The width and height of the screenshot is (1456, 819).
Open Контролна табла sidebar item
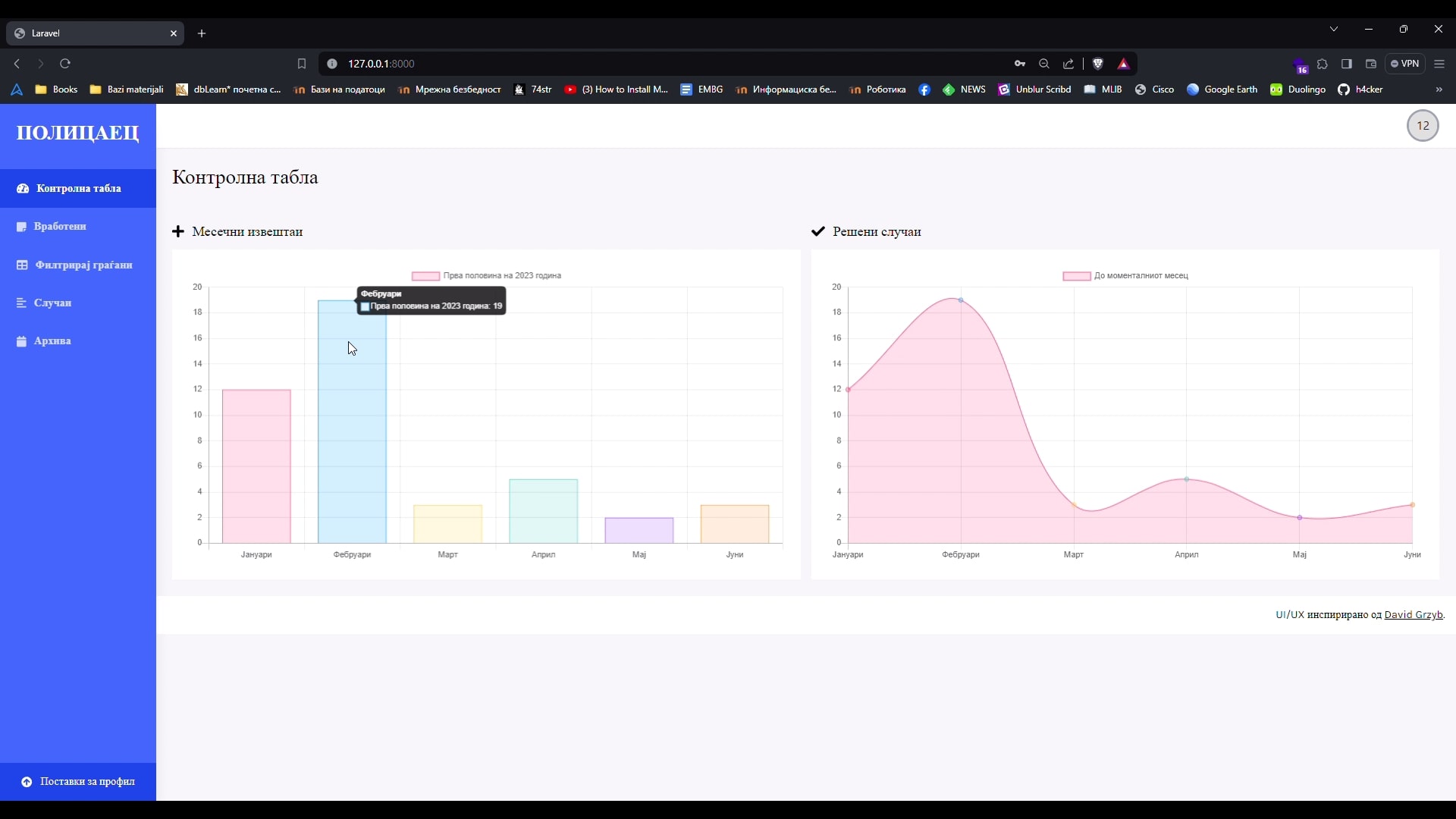[78, 188]
